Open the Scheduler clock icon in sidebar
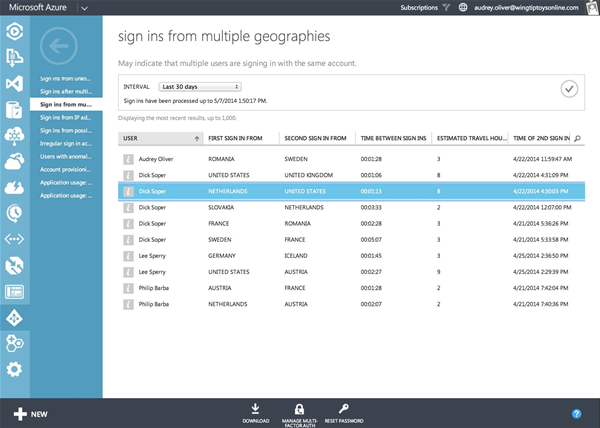The width and height of the screenshot is (600, 428). 15,213
